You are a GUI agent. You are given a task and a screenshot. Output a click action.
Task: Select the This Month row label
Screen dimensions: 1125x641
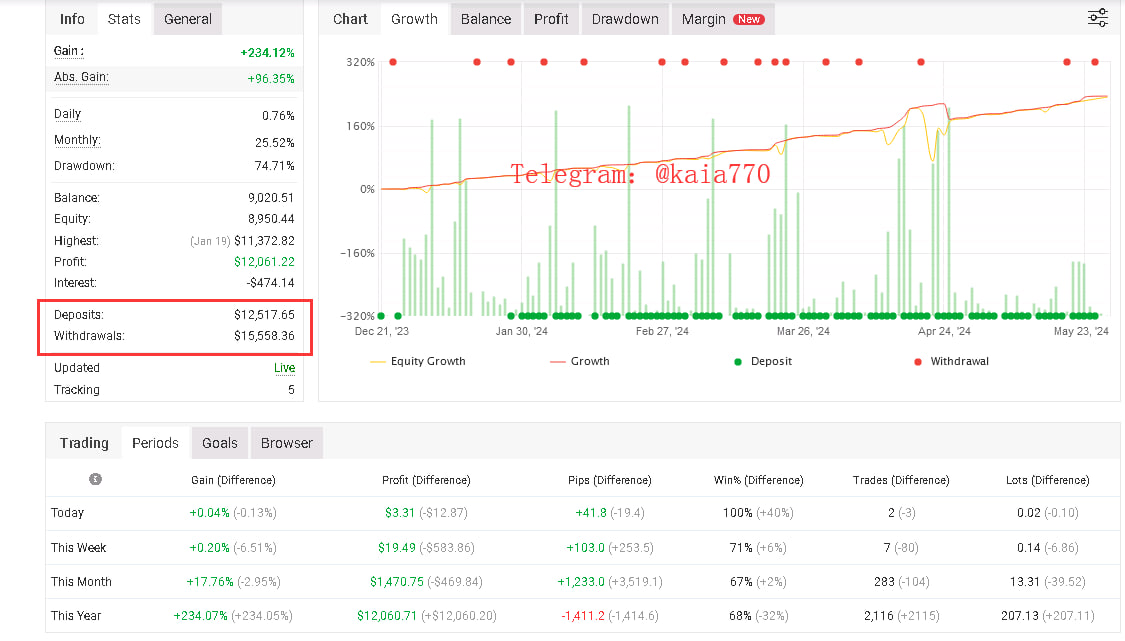pos(81,581)
